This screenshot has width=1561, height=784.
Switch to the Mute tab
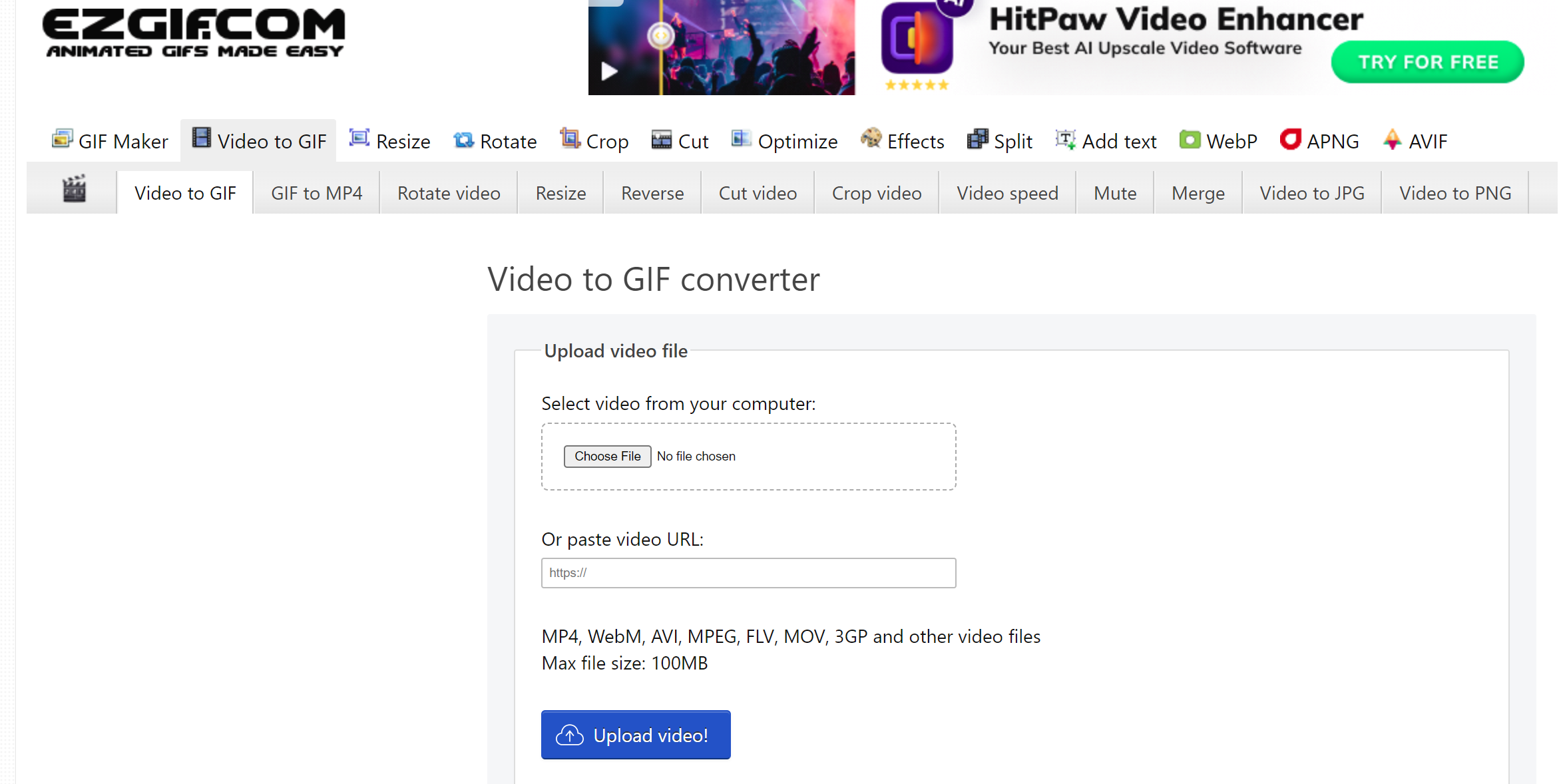pos(1115,192)
